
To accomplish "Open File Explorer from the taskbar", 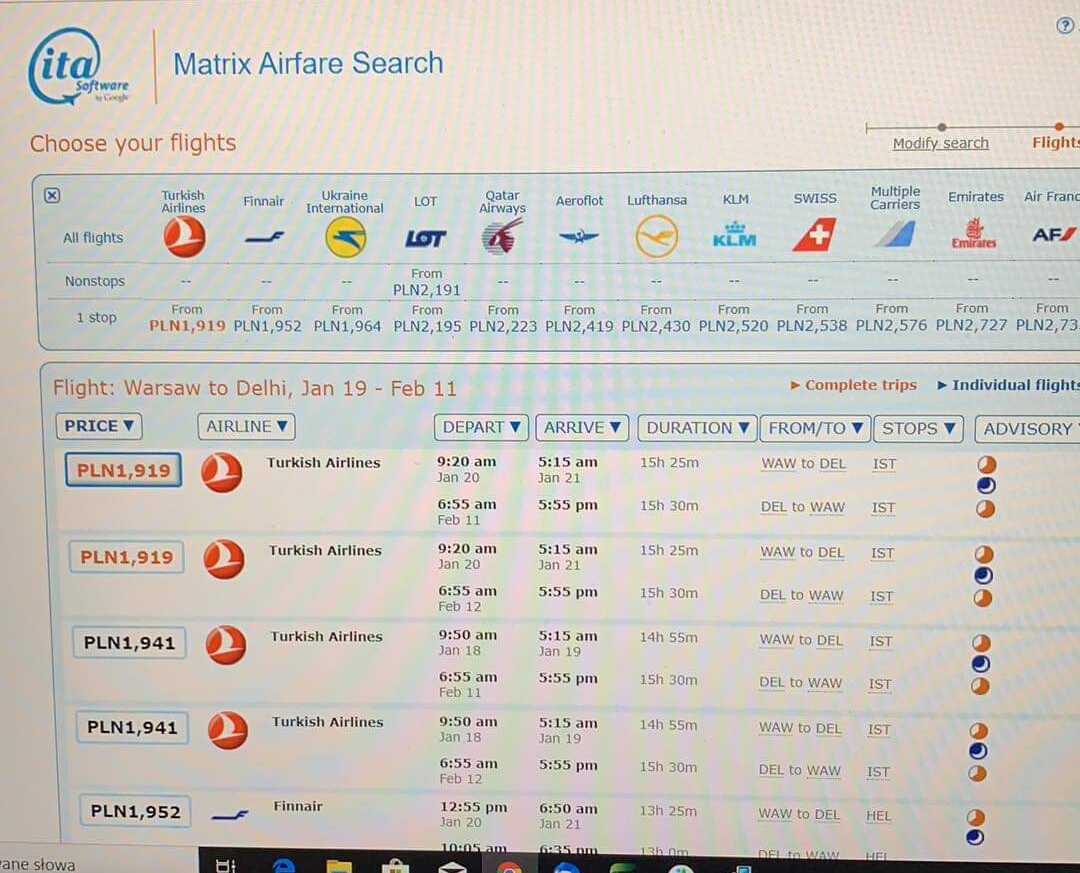I will (x=339, y=865).
